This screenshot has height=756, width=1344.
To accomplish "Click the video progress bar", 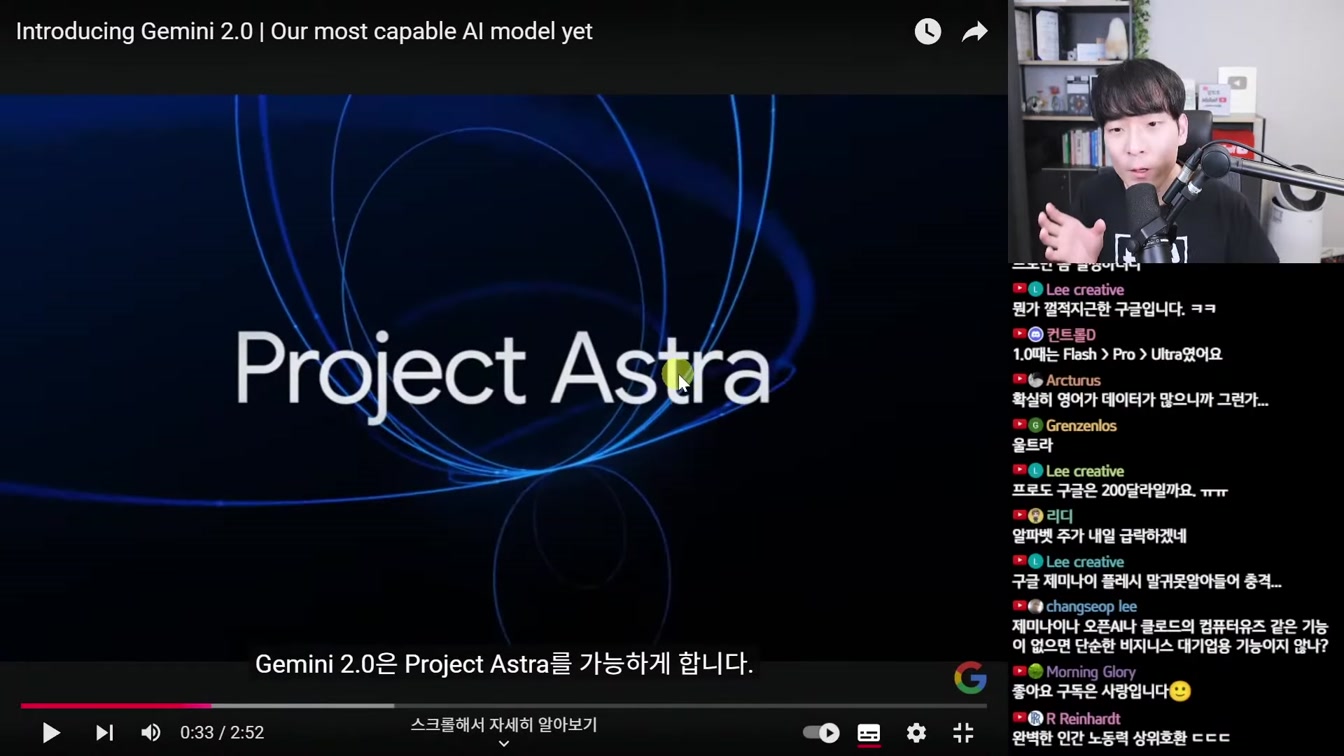I will (504, 706).
